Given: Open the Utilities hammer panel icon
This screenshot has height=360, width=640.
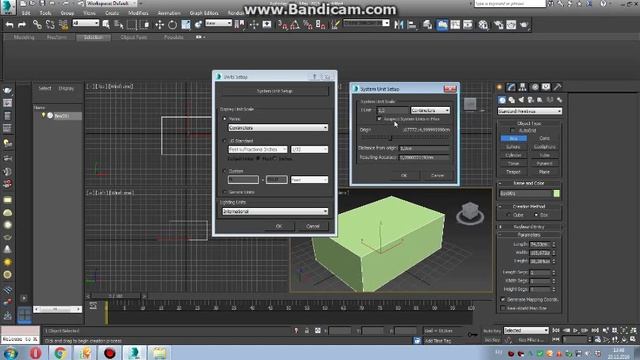Looking at the screenshot, I should click(558, 87).
